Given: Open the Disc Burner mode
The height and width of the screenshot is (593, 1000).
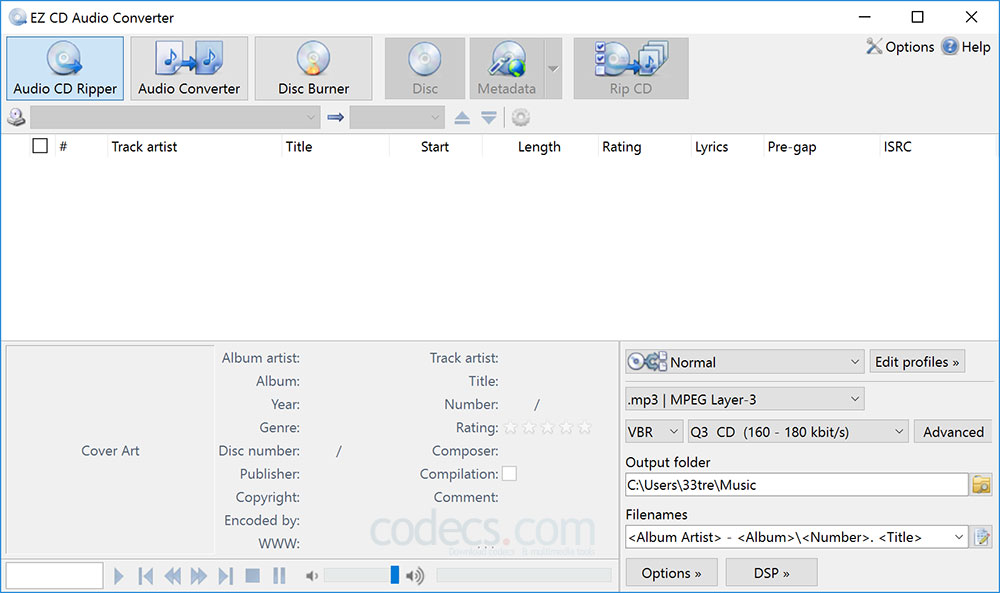Looking at the screenshot, I should pos(313,68).
